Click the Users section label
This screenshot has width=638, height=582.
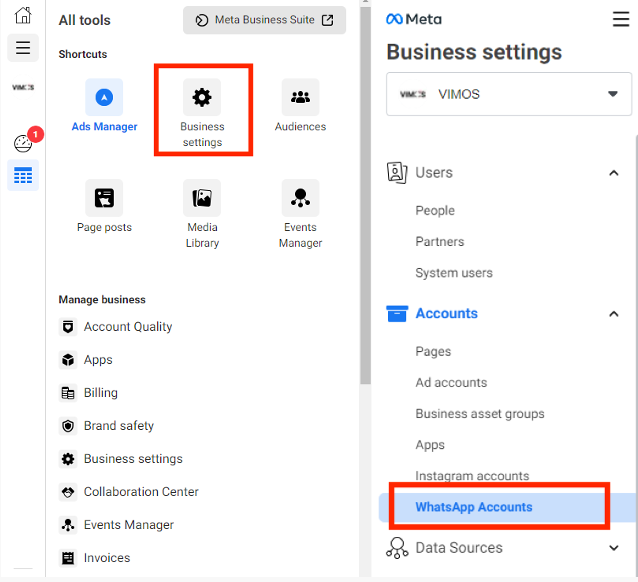[434, 173]
